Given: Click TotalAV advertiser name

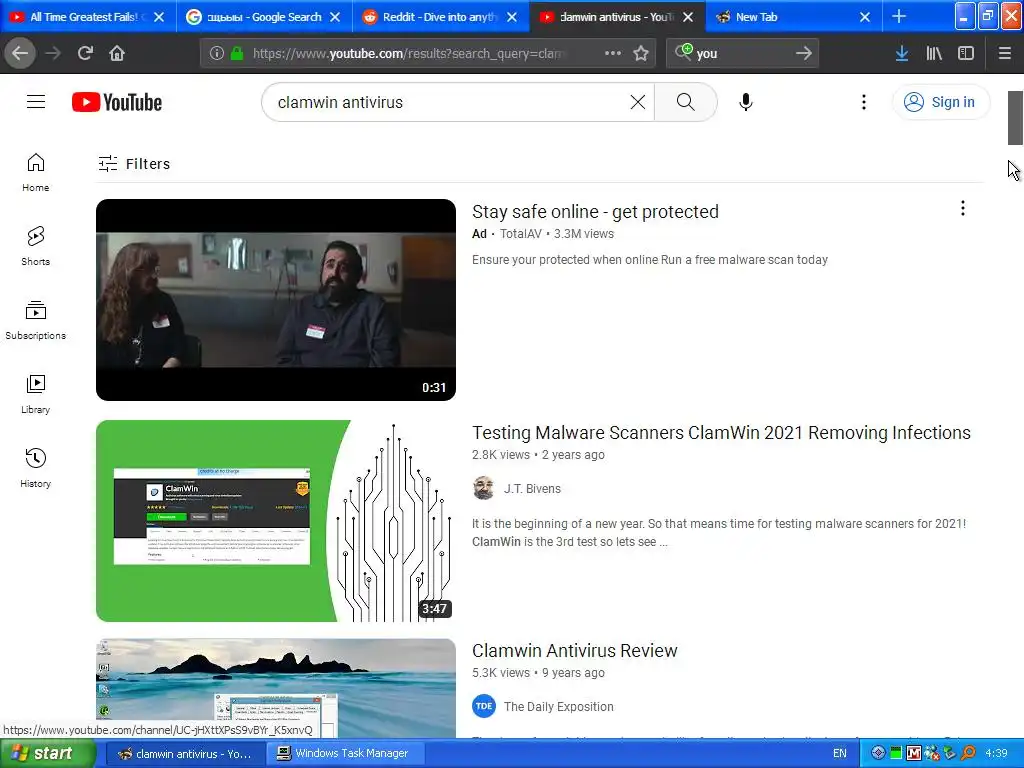Looking at the screenshot, I should click(520, 234).
